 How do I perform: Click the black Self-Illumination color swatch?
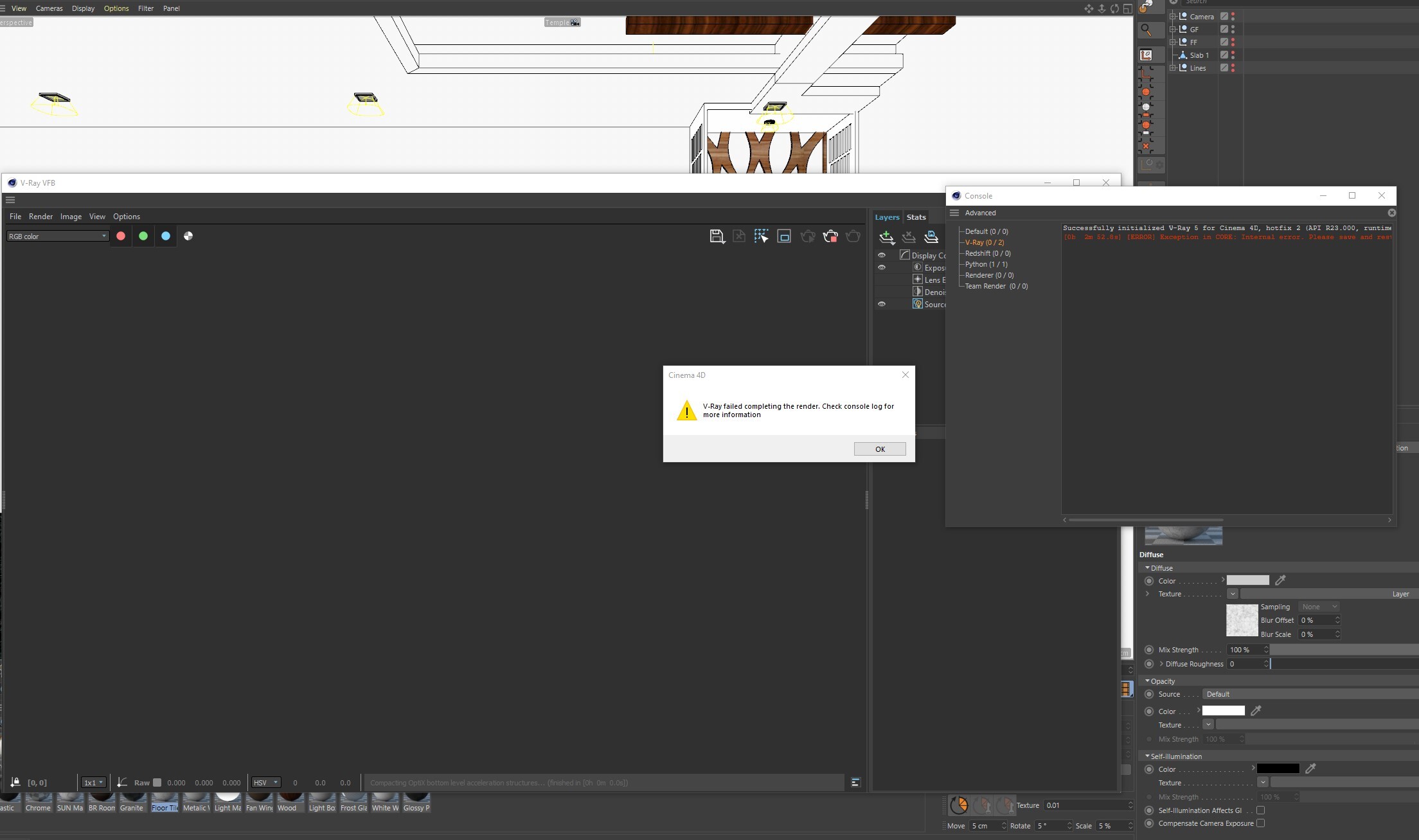pyautogui.click(x=1278, y=769)
